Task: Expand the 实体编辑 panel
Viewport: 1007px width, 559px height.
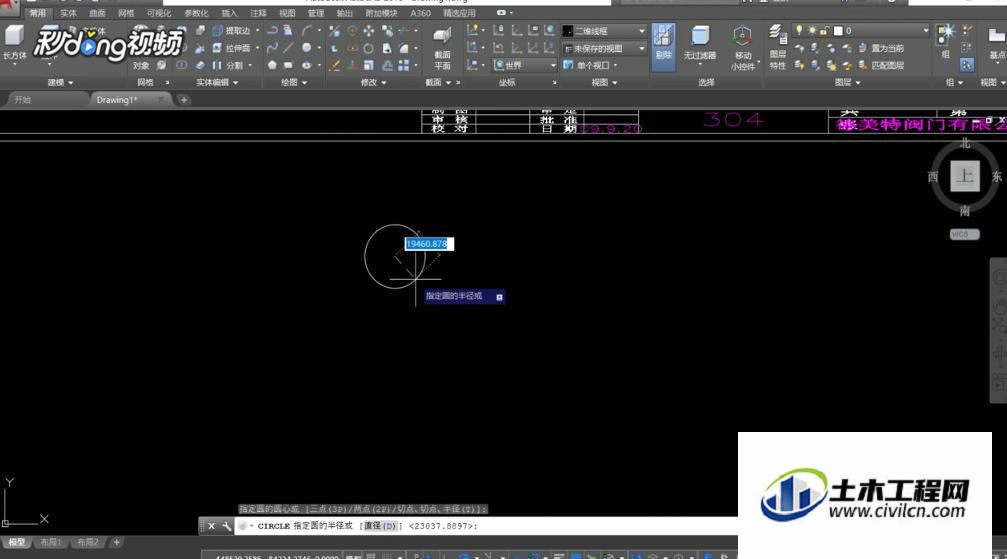Action: (x=217, y=83)
